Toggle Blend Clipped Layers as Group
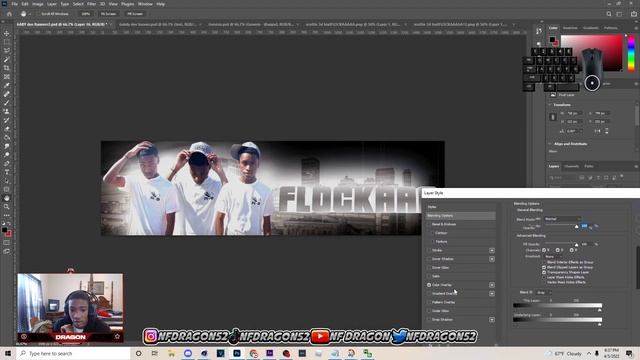The width and height of the screenshot is (640, 360). [x=544, y=267]
